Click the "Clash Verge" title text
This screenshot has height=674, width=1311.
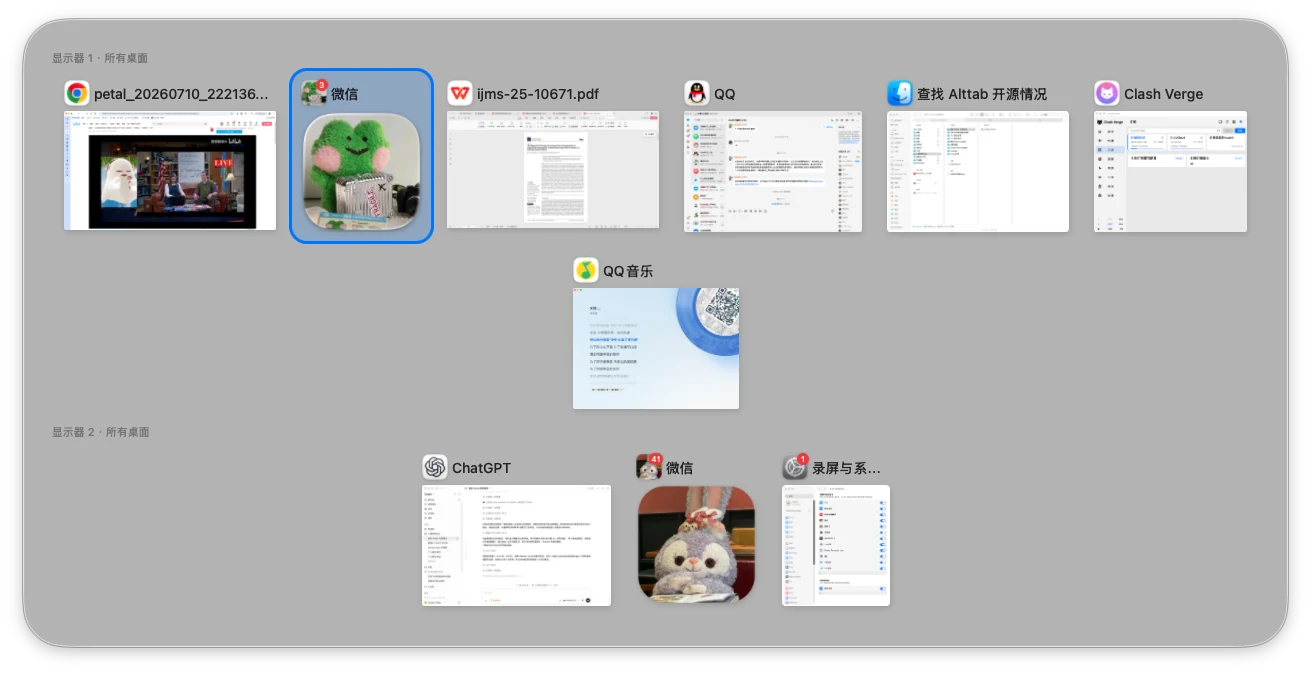(x=1164, y=94)
